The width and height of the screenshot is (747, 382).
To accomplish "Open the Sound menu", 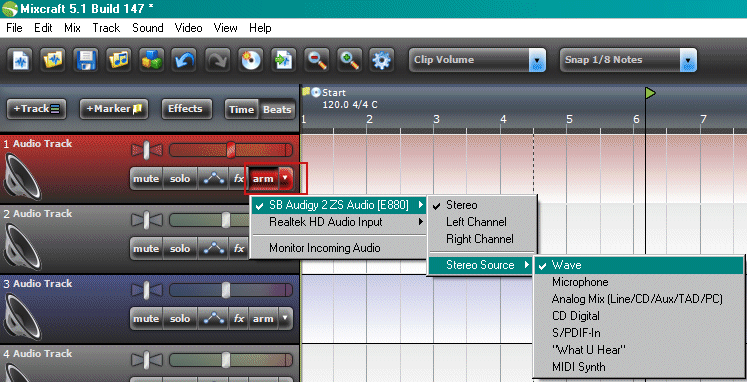I will pyautogui.click(x=148, y=28).
